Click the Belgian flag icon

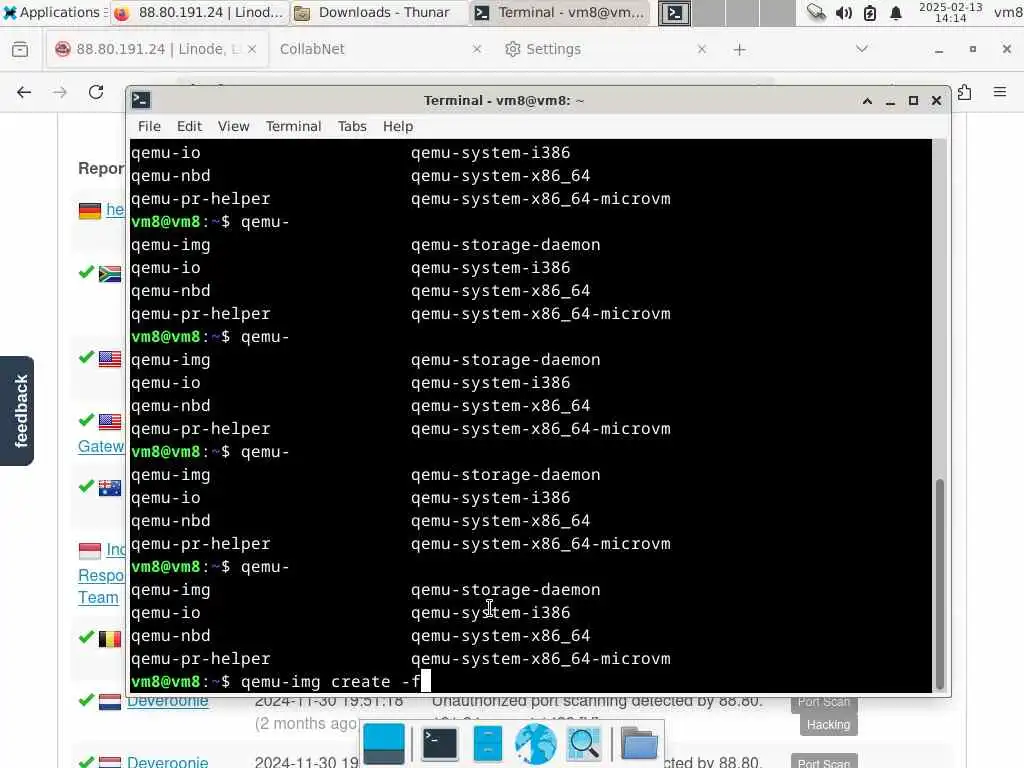pos(110,638)
